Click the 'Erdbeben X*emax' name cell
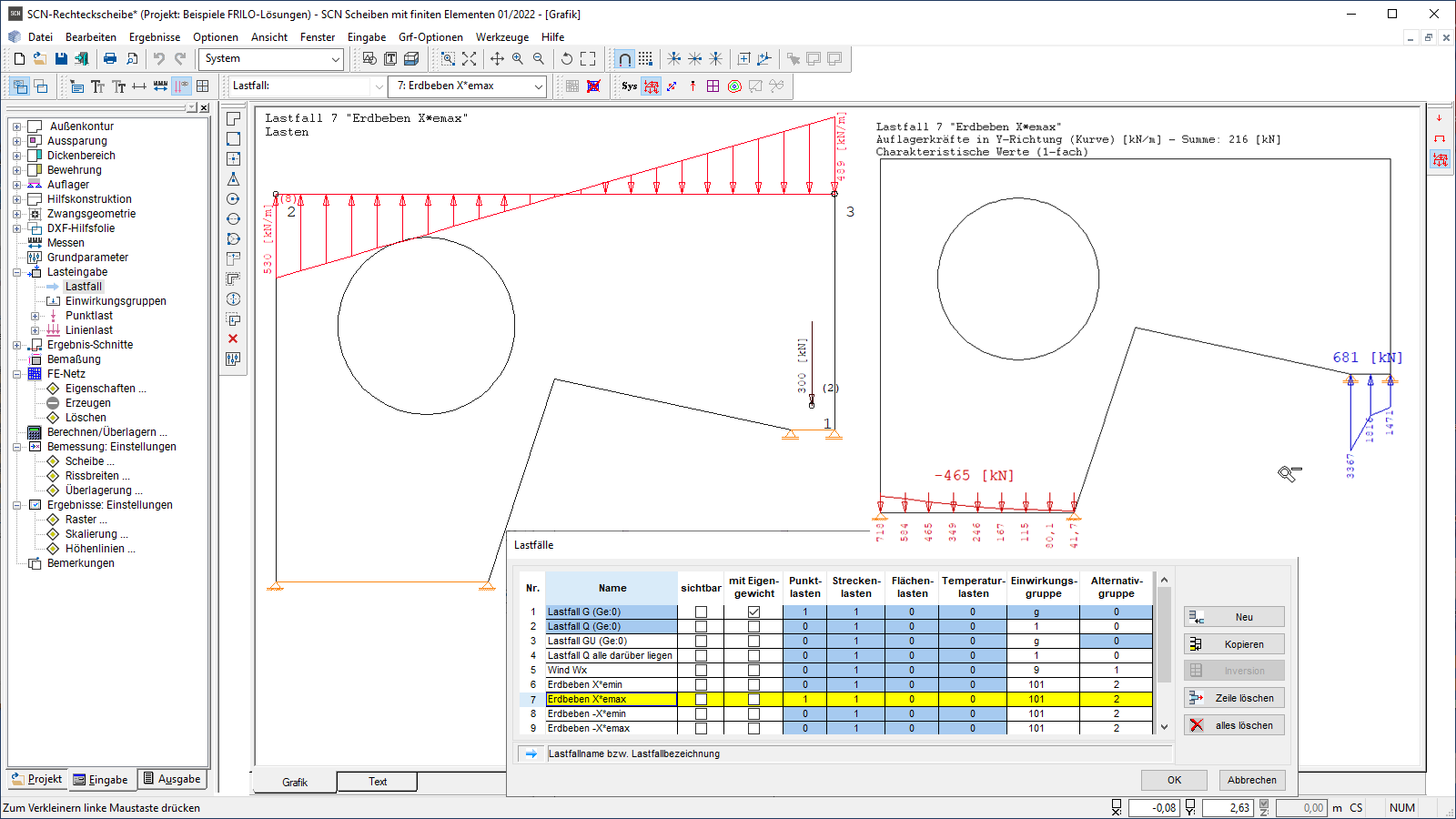 (612, 700)
